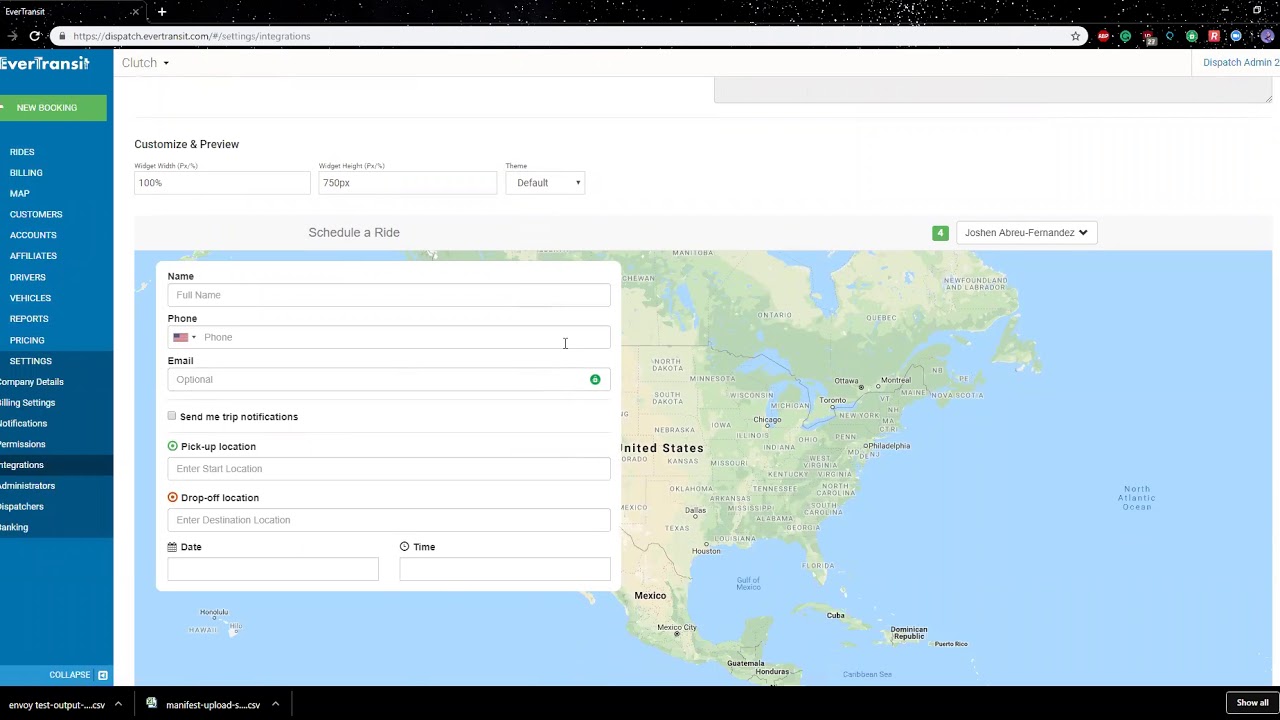Open the AdBlock Plus extension
1280x720 pixels.
[x=1103, y=36]
